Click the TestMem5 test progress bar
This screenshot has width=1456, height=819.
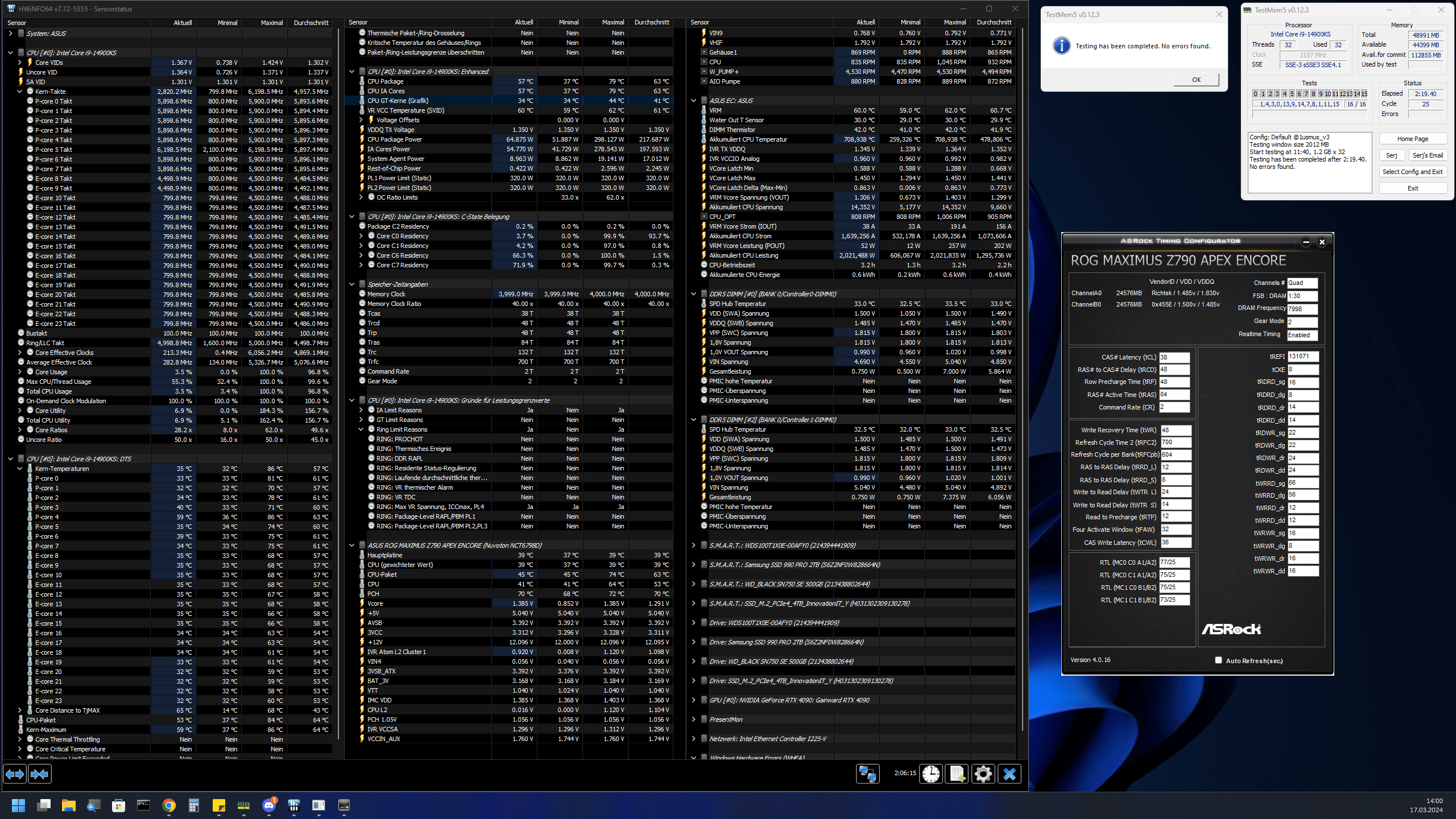click(1309, 114)
